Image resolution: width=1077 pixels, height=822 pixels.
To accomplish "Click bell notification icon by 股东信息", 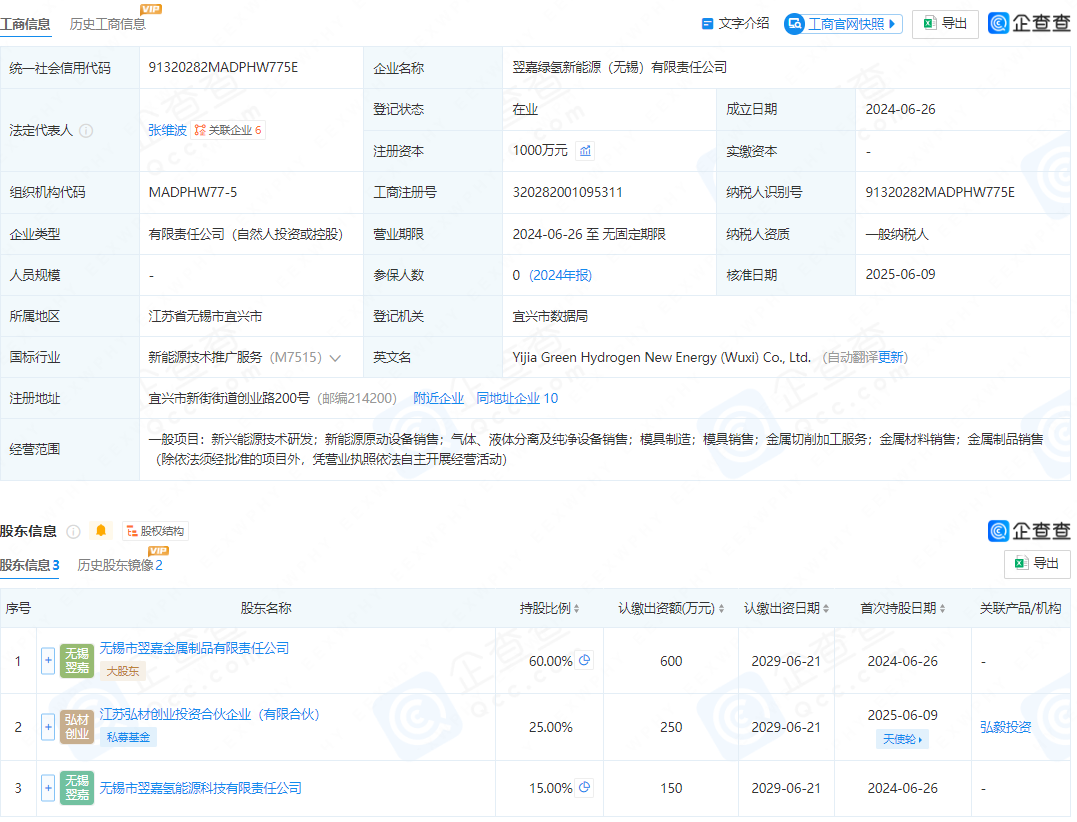I will click(101, 531).
